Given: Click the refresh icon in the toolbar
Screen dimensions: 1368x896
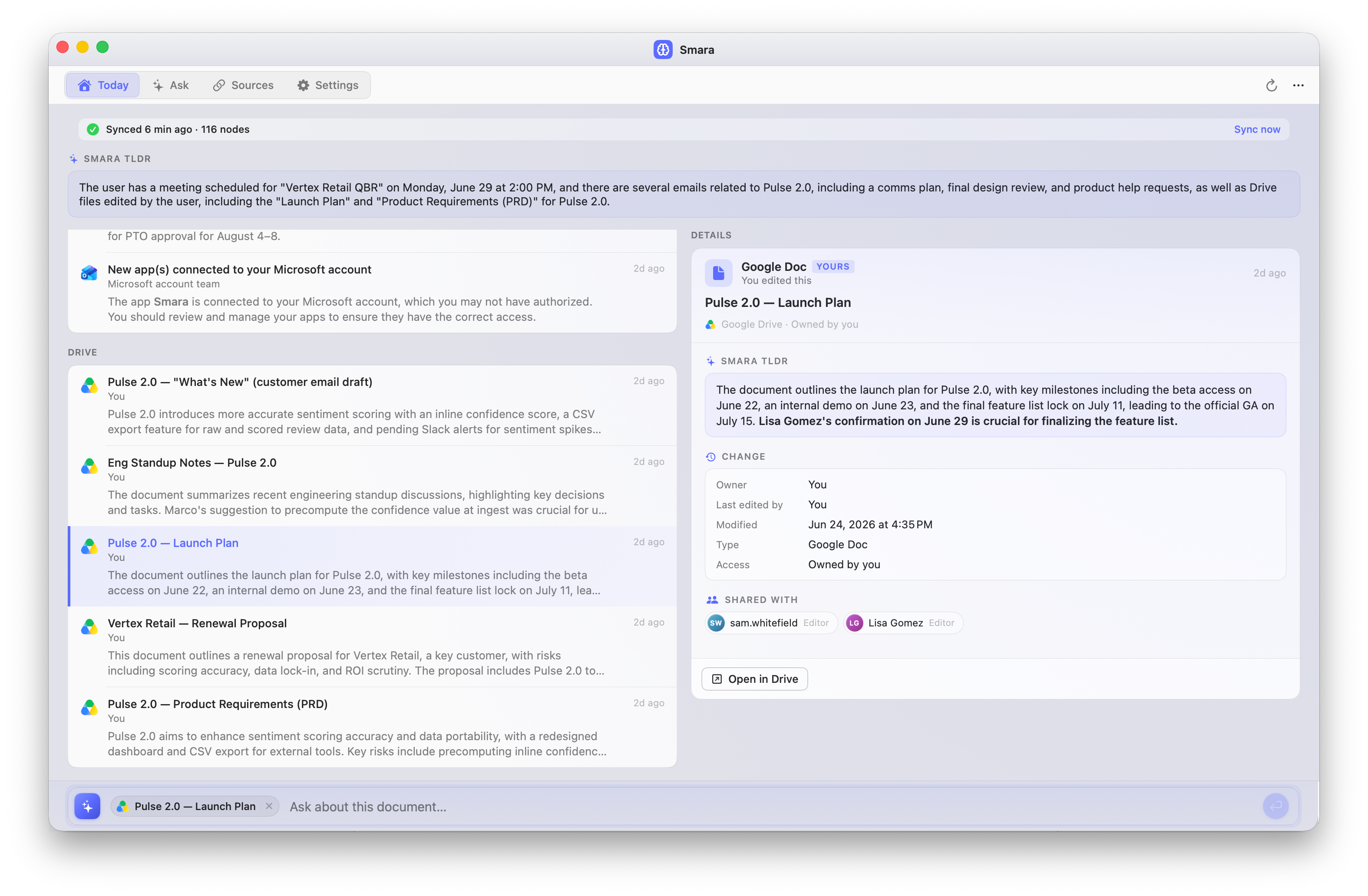Looking at the screenshot, I should tap(1272, 85).
